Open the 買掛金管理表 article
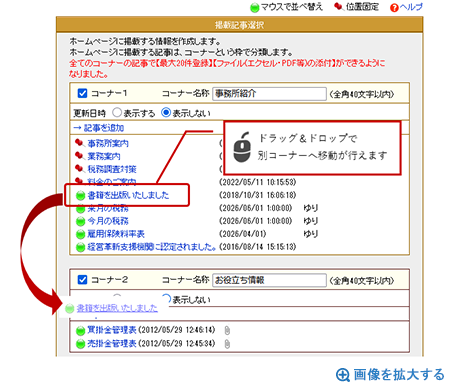The height and width of the screenshot is (386, 450). (x=112, y=330)
